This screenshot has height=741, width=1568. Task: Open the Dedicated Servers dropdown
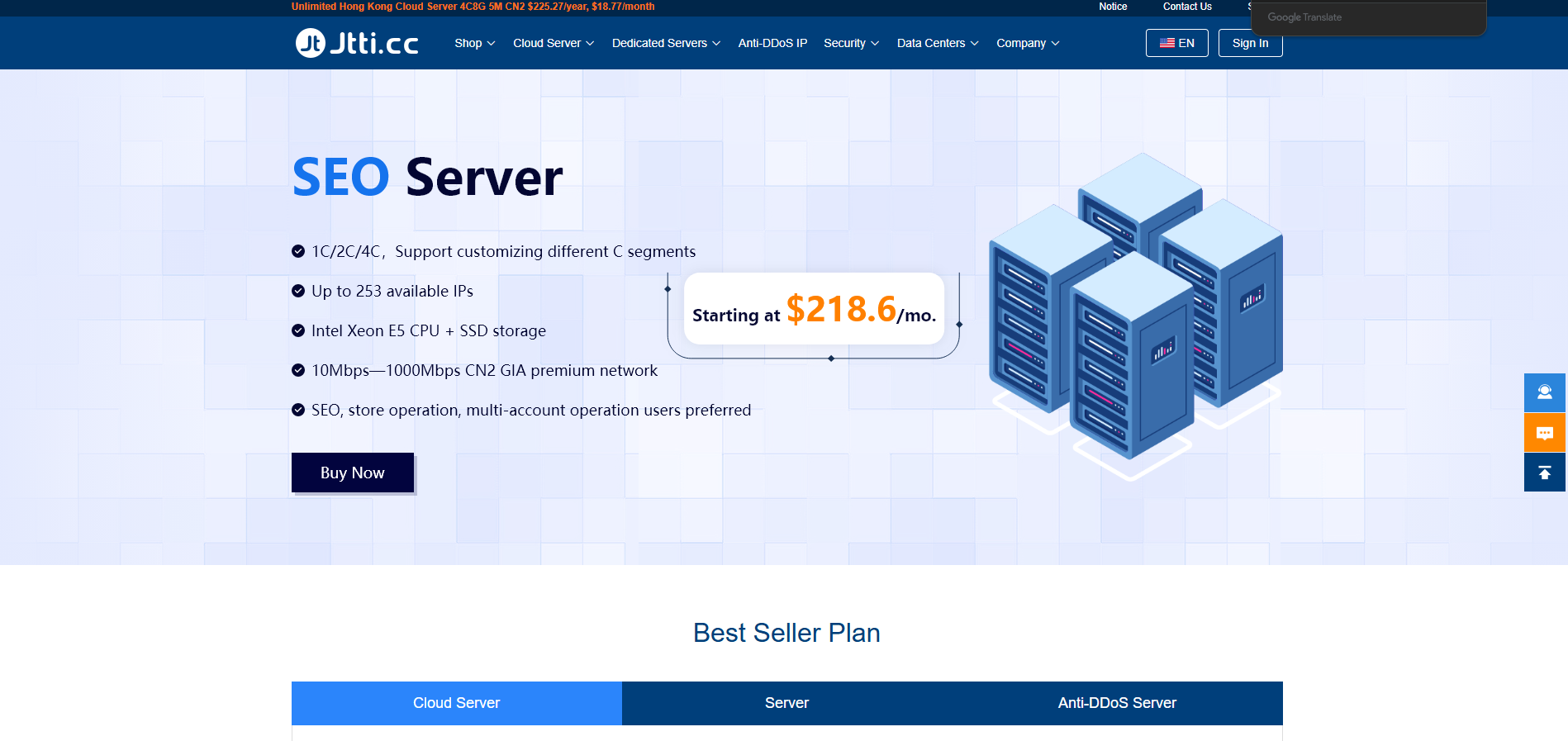[665, 43]
